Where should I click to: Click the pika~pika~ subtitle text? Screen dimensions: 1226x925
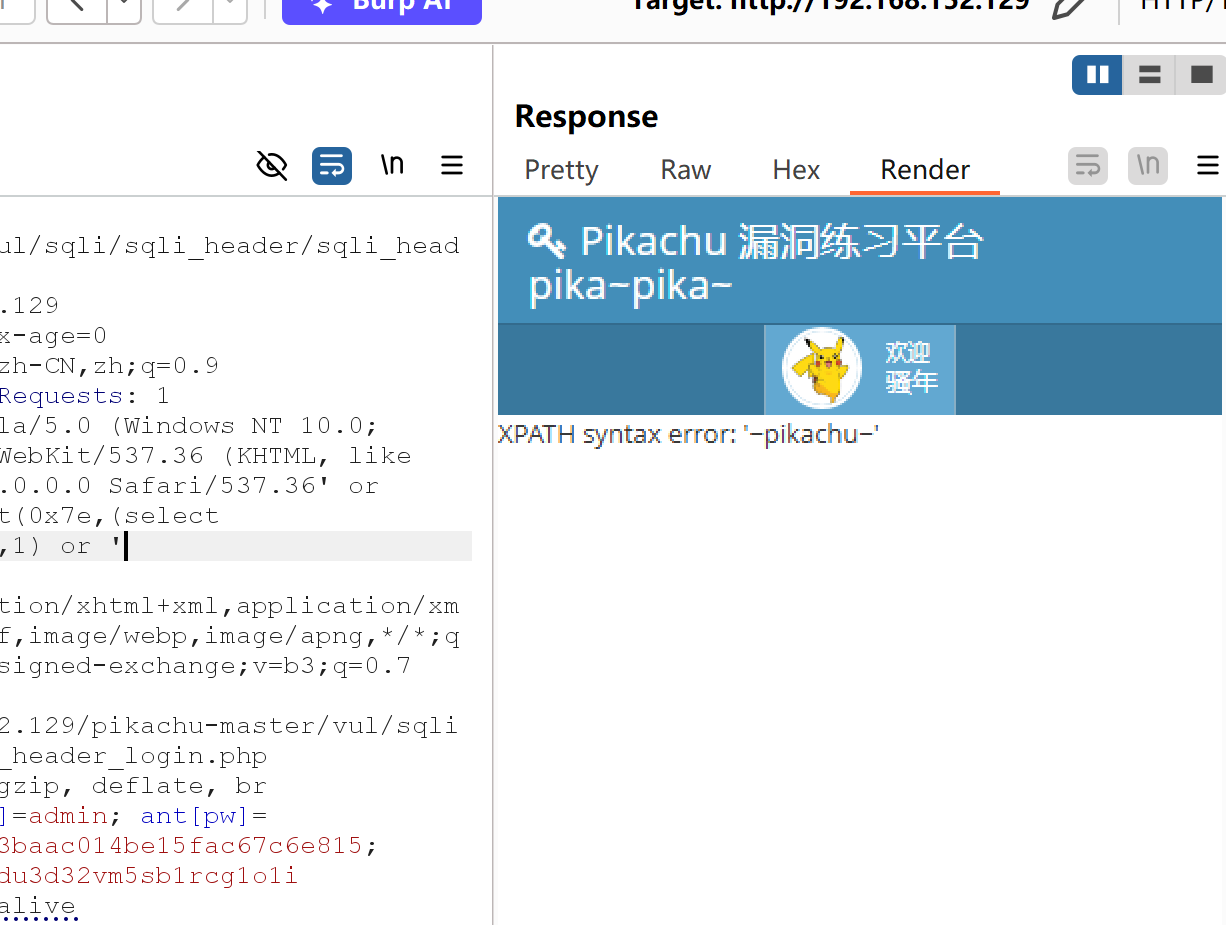pyautogui.click(x=630, y=287)
